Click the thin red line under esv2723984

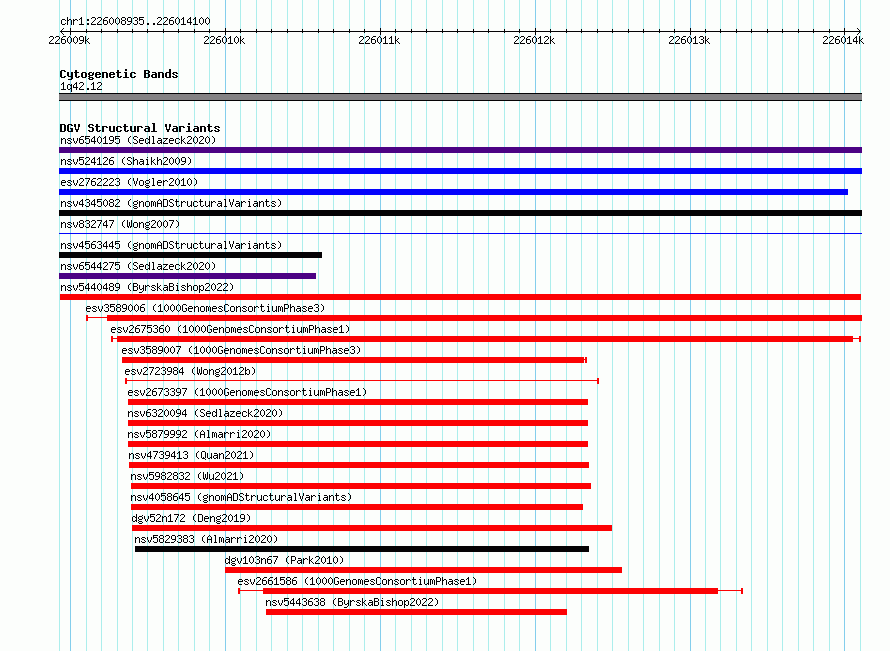tap(362, 381)
